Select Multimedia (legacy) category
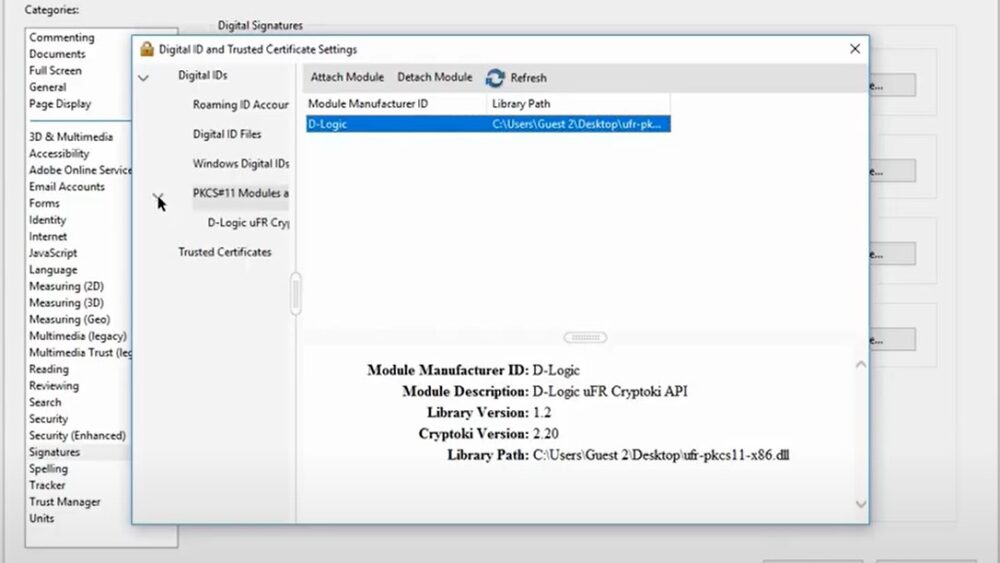Image resolution: width=1000 pixels, height=563 pixels. (78, 336)
